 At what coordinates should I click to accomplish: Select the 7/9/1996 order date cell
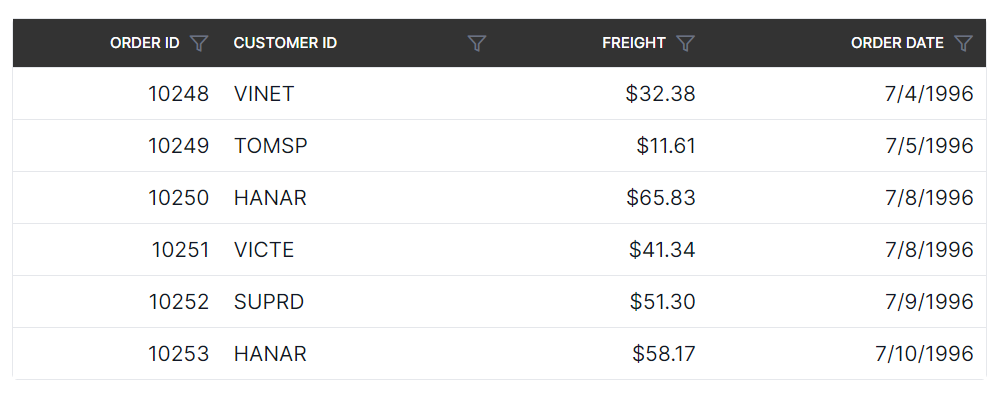847,302
